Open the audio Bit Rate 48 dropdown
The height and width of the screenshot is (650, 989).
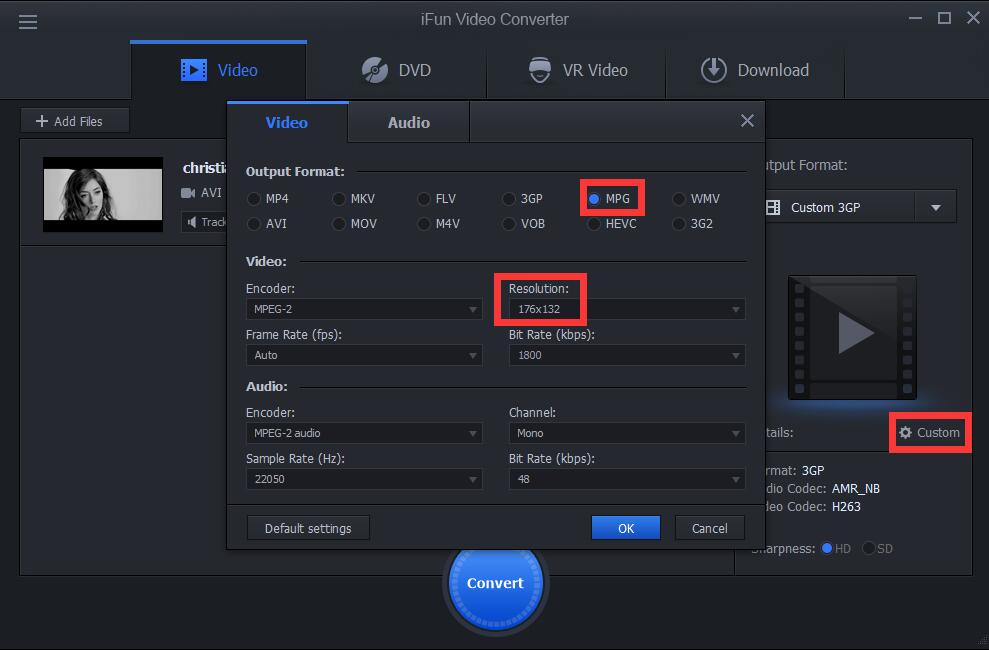click(x=627, y=479)
